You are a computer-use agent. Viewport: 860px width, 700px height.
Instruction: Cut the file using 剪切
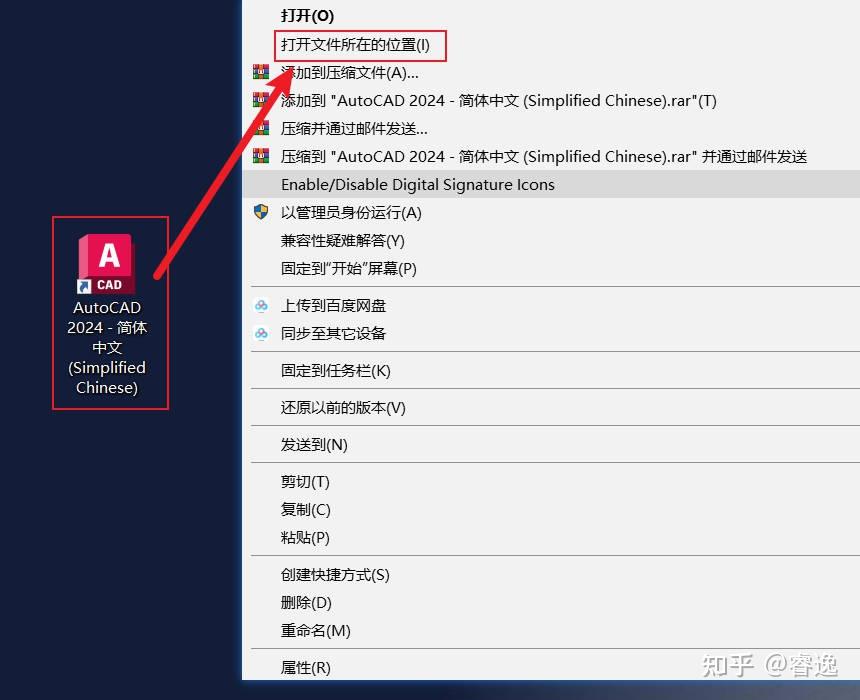pos(305,481)
